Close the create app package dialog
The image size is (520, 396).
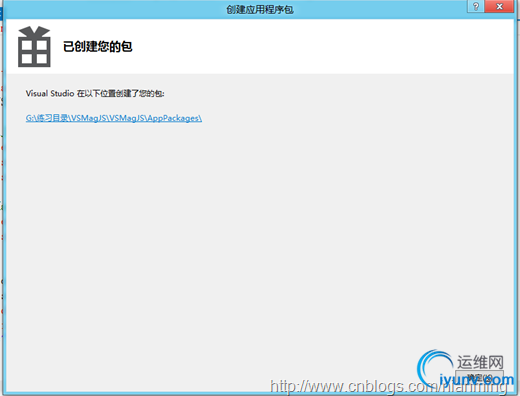tap(499, 6)
